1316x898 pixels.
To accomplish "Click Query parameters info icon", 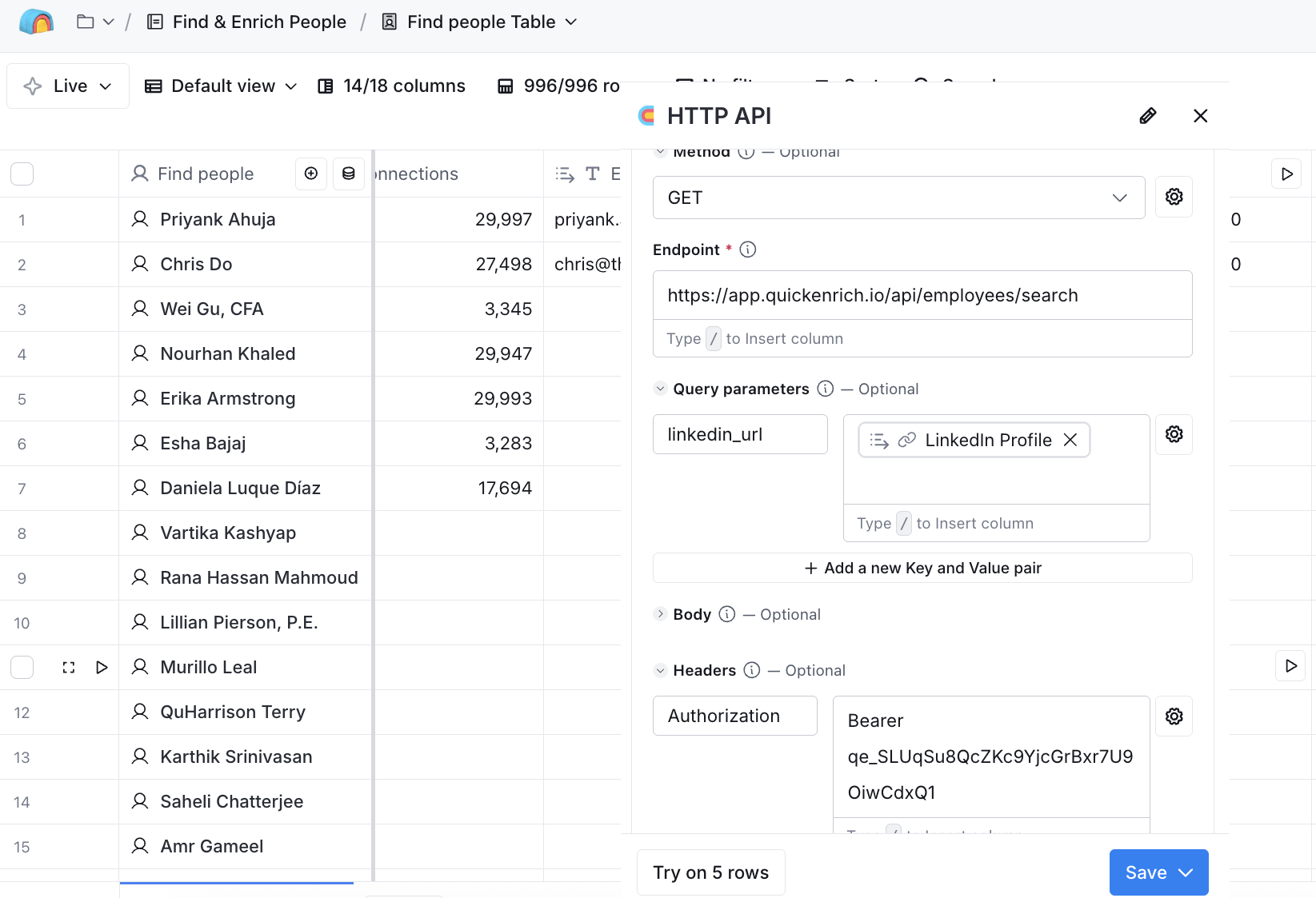I will (x=826, y=389).
